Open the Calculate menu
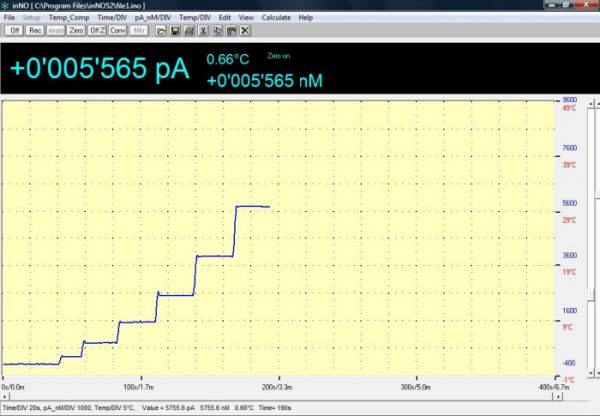Image resolution: width=600 pixels, height=416 pixels. pyautogui.click(x=276, y=18)
